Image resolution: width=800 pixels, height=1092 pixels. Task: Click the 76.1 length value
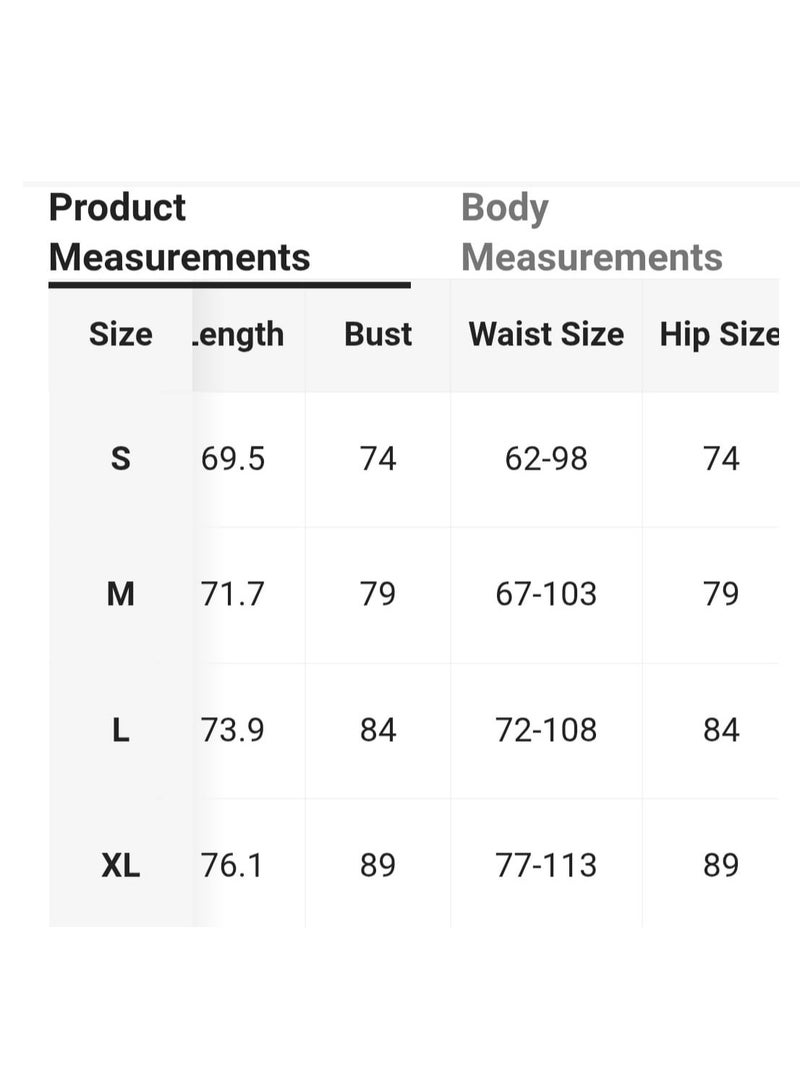pos(232,866)
